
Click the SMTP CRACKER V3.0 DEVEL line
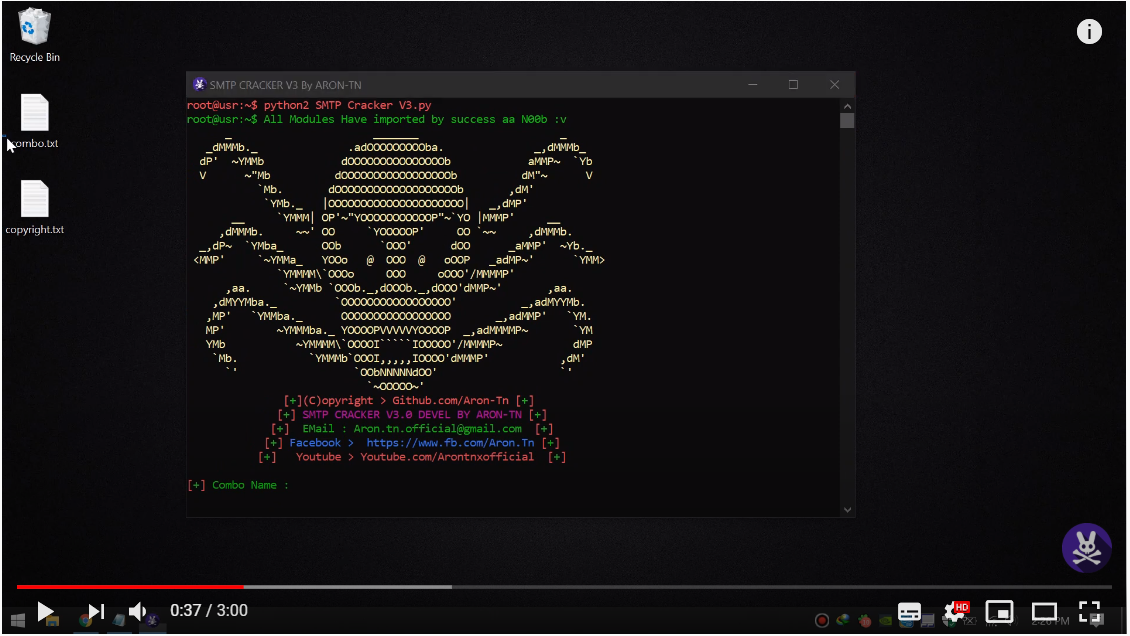(x=412, y=415)
